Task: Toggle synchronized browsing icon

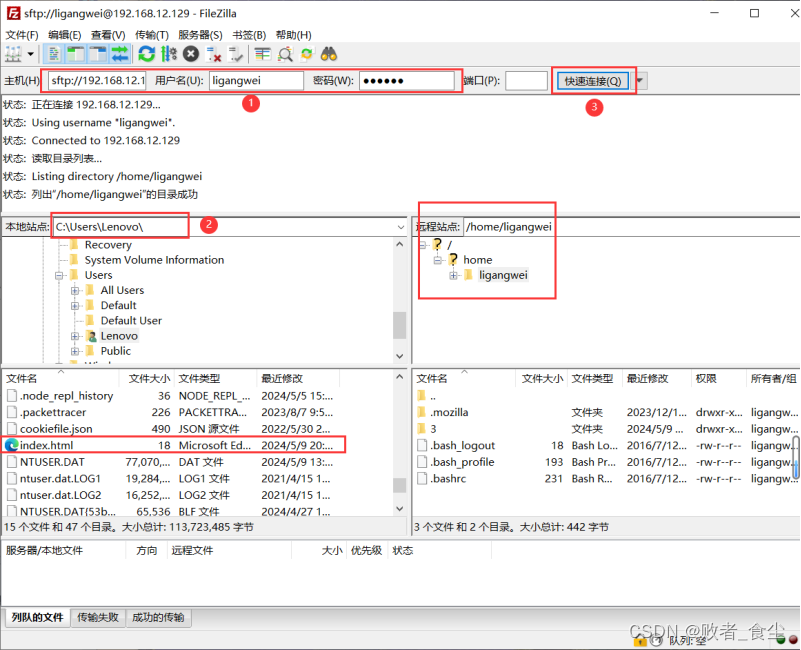Action: pyautogui.click(x=307, y=54)
